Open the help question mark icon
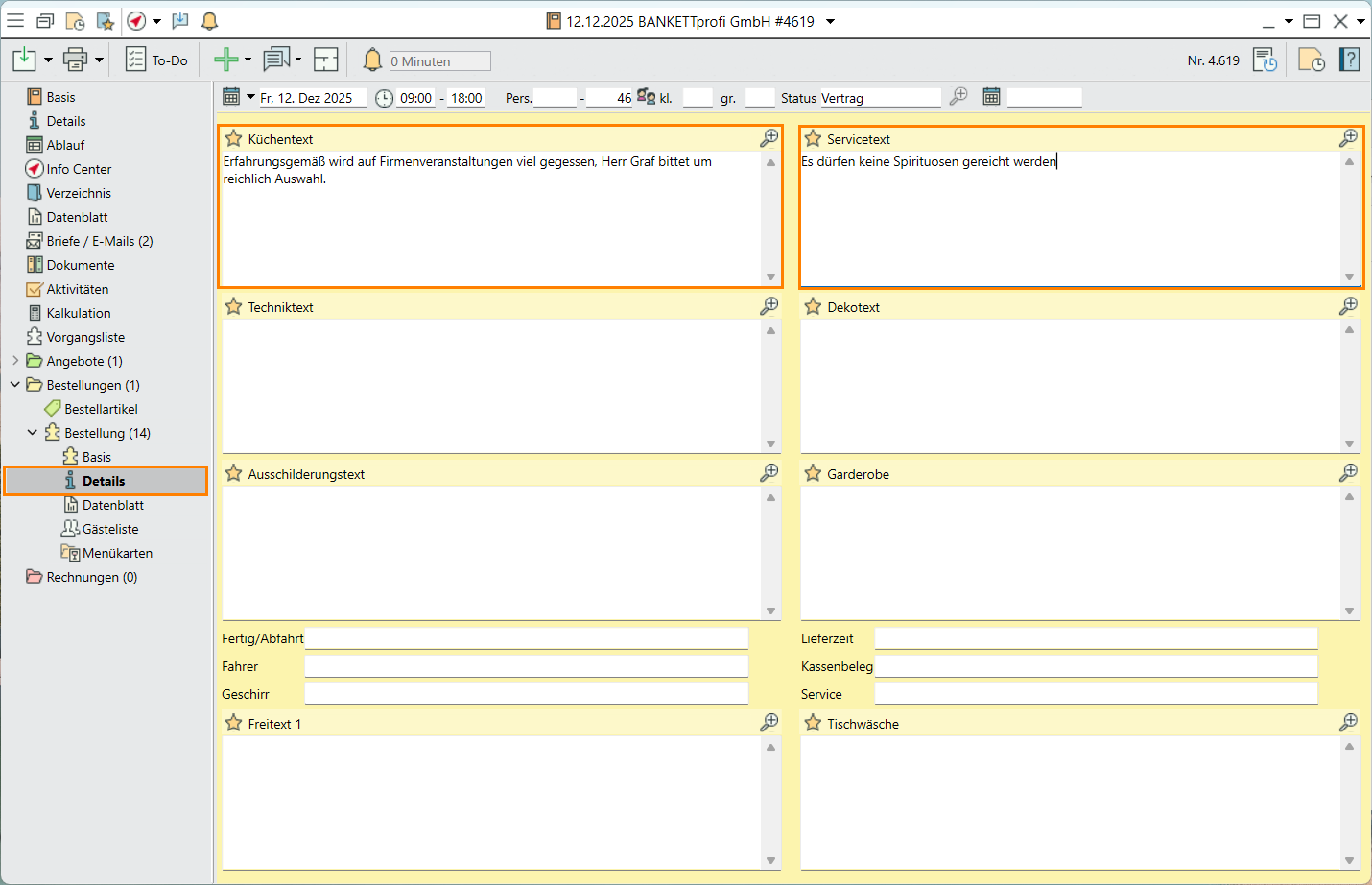Viewport: 1372px width, 885px height. 1350,60
